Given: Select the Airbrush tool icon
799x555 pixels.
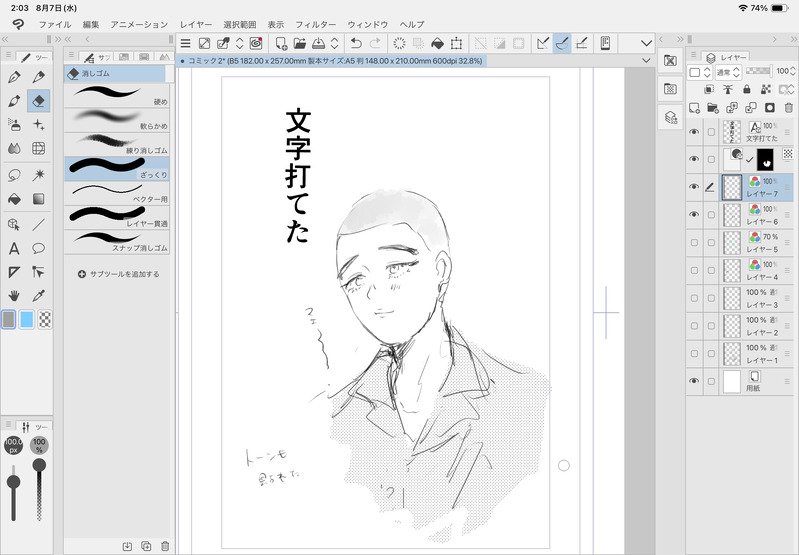Looking at the screenshot, I should [14, 124].
